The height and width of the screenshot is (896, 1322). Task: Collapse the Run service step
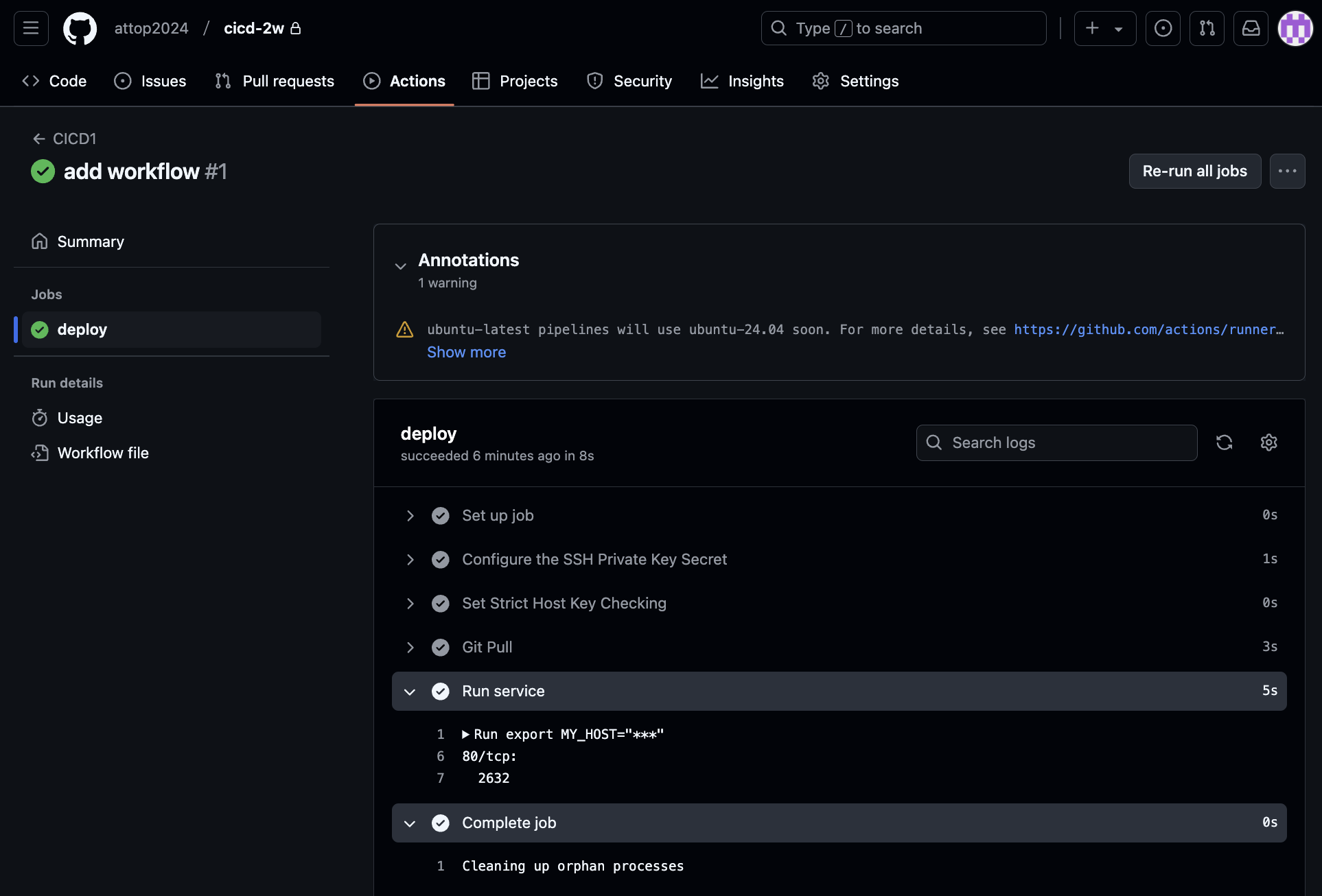410,691
